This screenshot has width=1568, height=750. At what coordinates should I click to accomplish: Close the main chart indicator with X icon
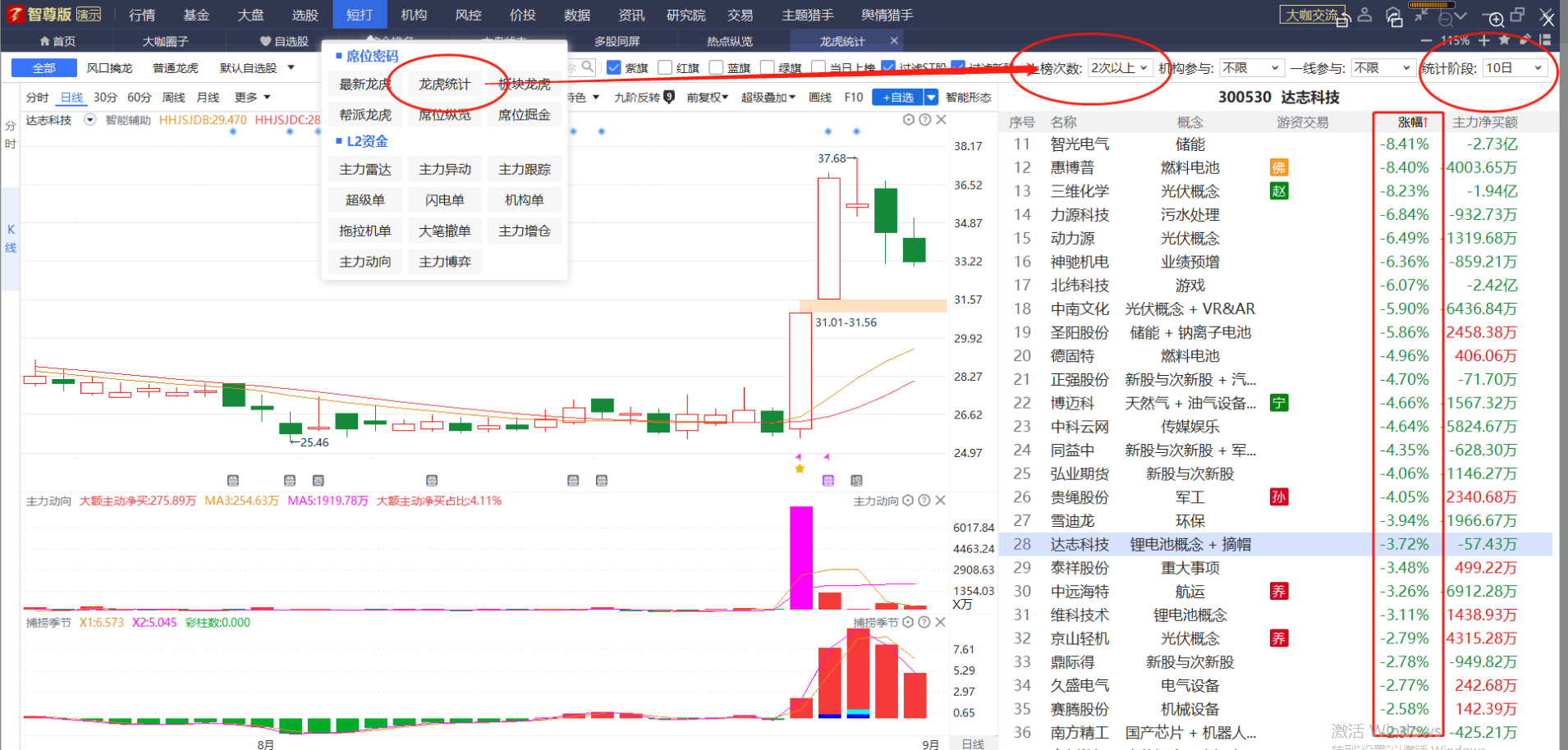click(x=941, y=120)
